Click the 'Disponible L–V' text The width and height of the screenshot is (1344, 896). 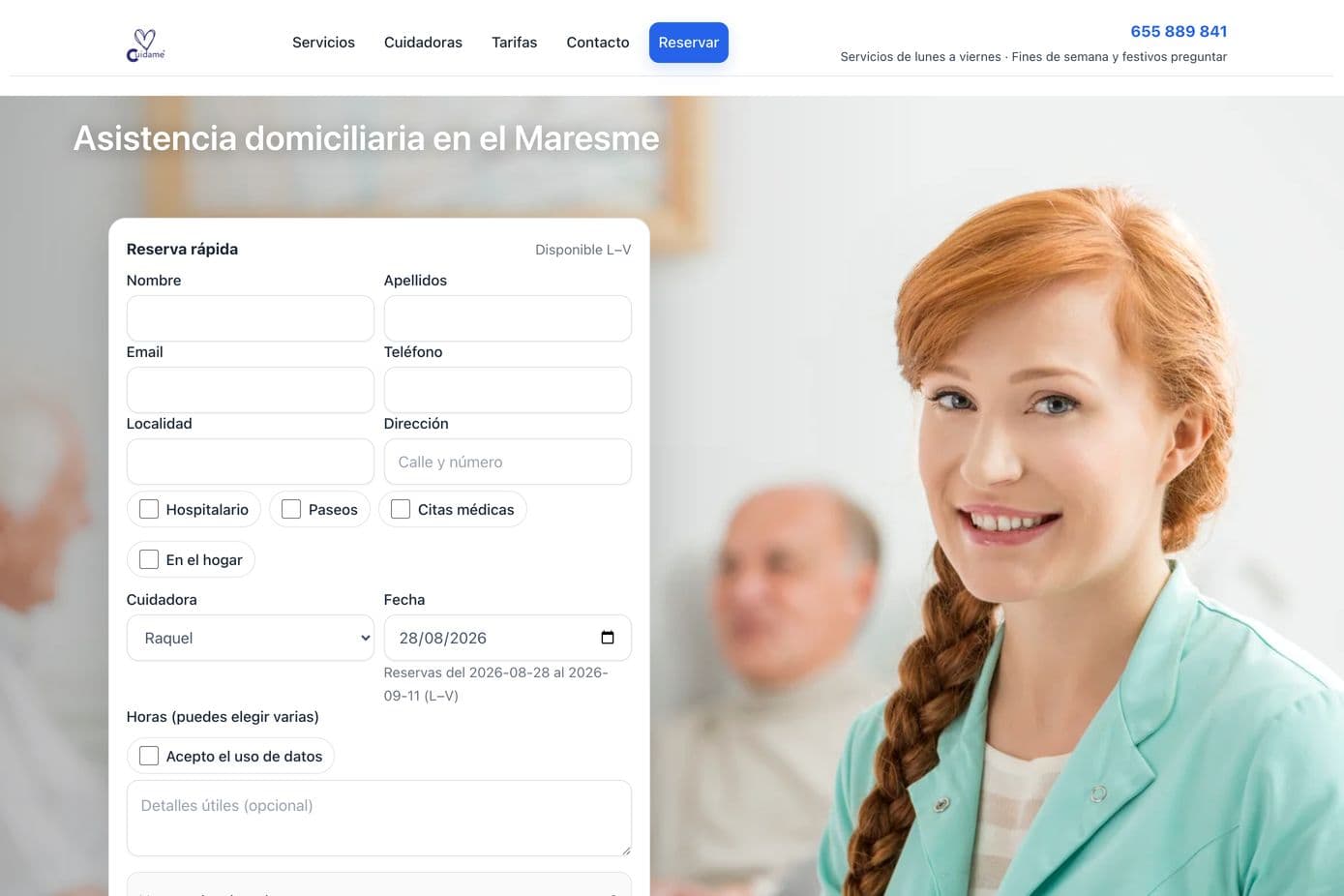pyautogui.click(x=582, y=250)
